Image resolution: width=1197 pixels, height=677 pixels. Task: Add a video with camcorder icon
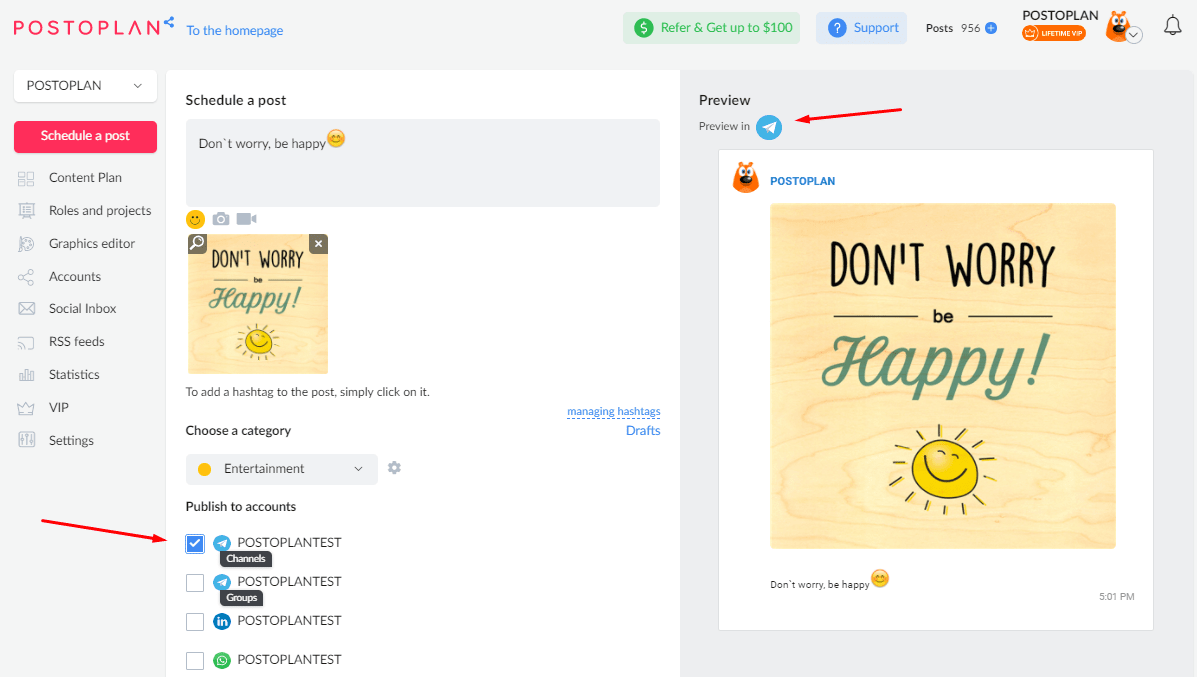coord(247,219)
